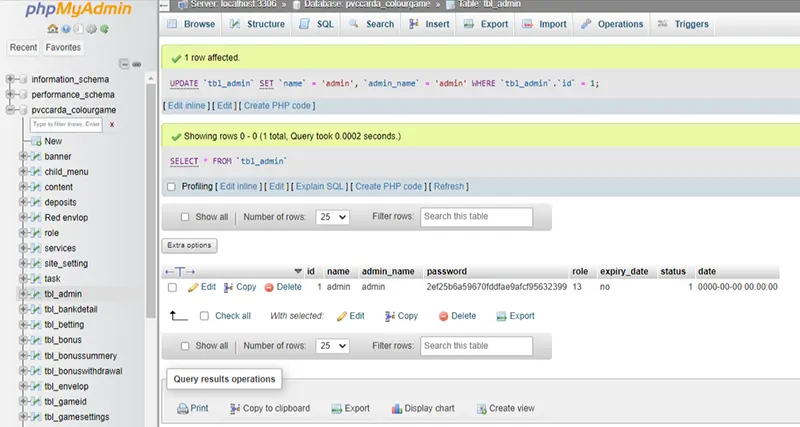Viewport: 800px width, 427px height.
Task: Click Print icon in results operations
Action: coord(182,409)
